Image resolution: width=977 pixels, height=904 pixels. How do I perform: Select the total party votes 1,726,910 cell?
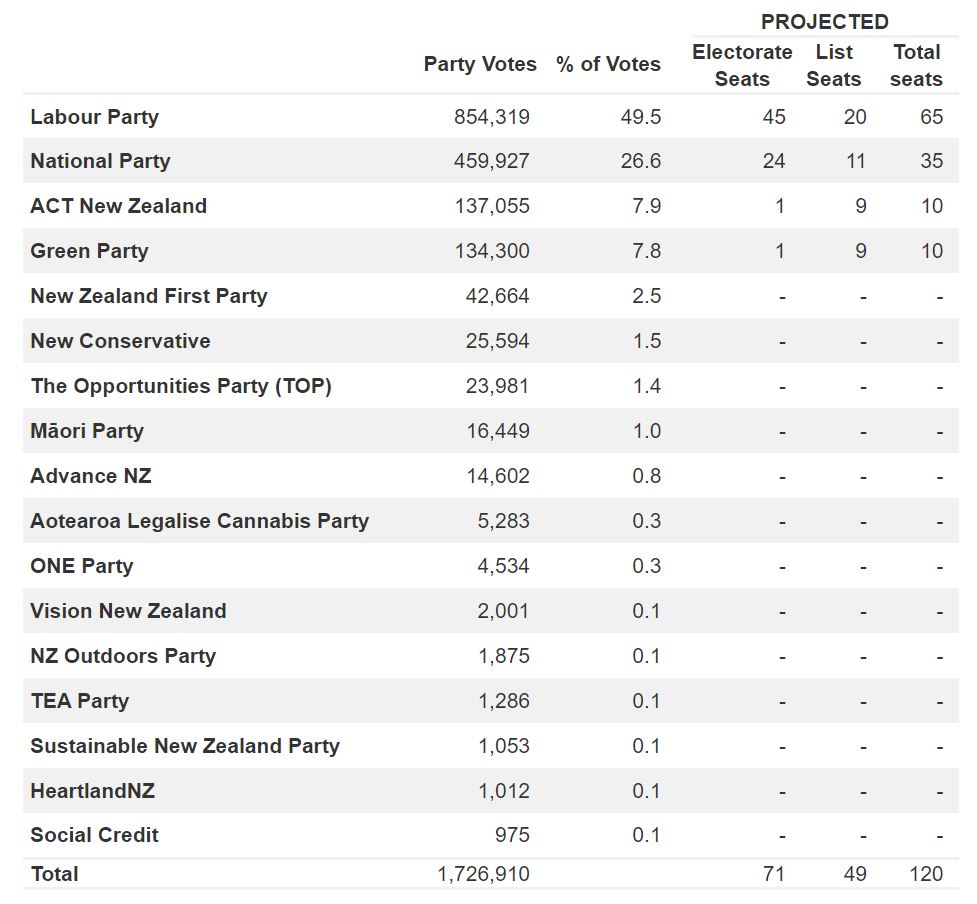(x=483, y=874)
